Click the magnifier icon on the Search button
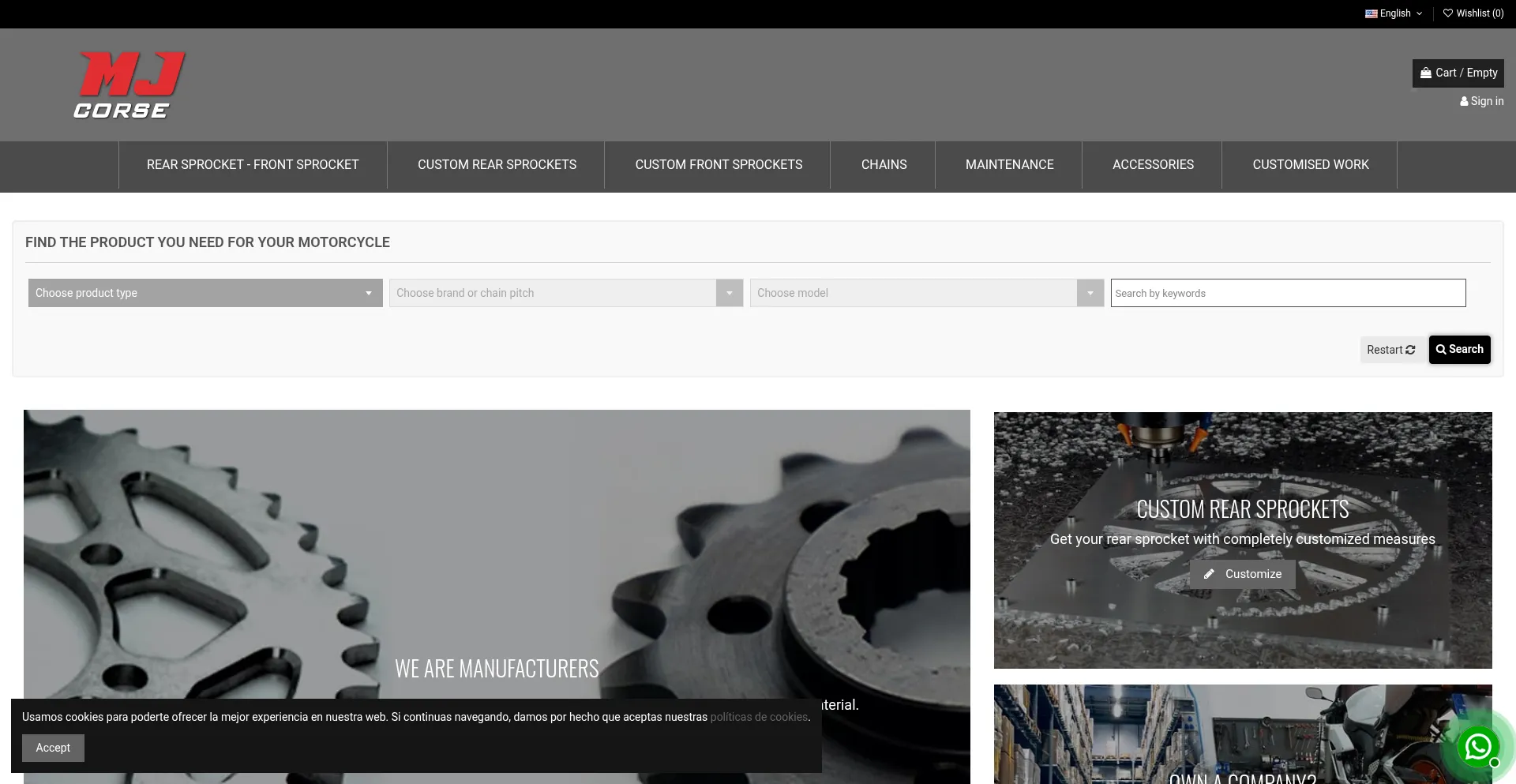 [x=1442, y=349]
